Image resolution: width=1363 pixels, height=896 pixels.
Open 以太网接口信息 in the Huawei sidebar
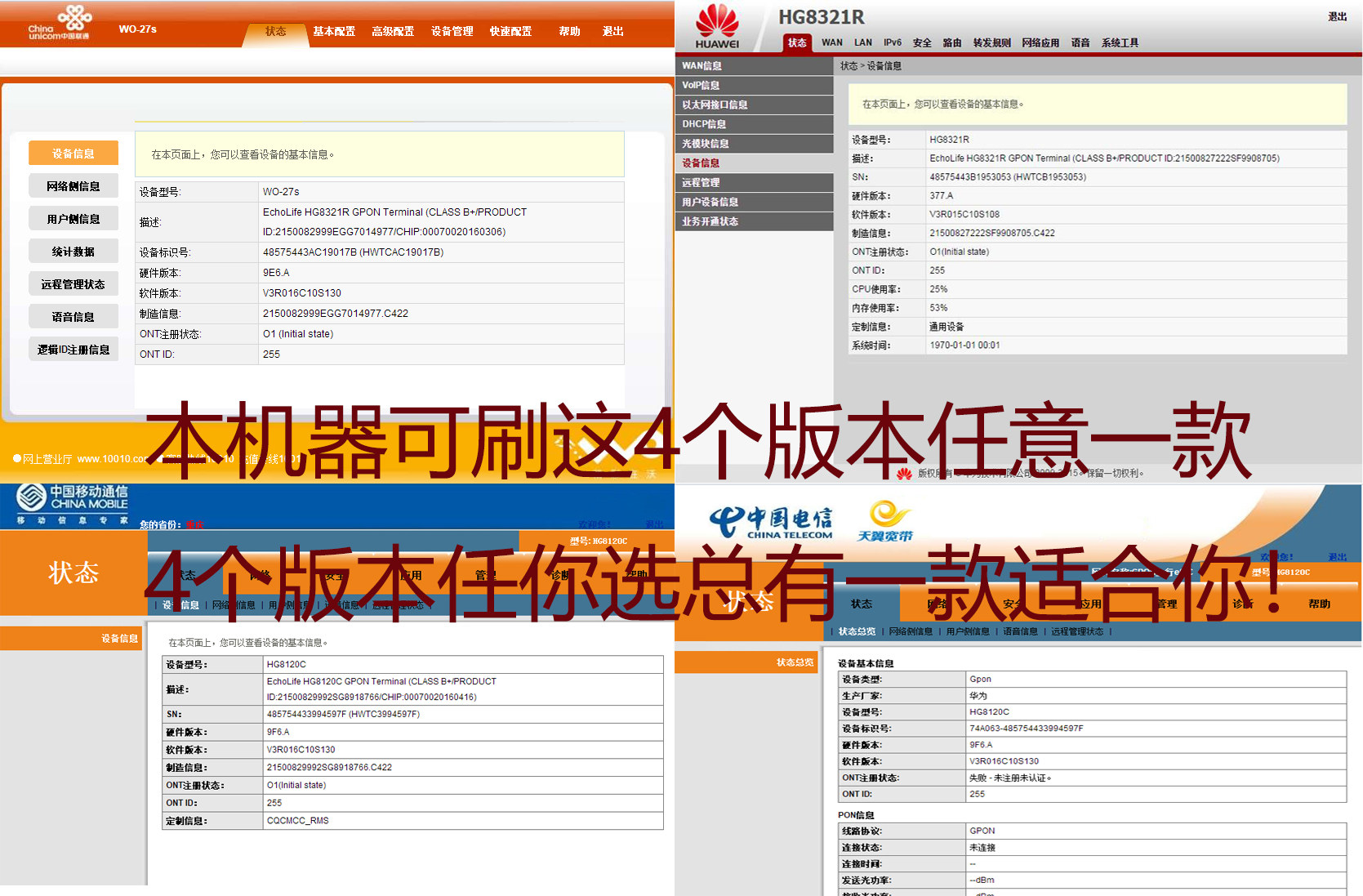755,105
